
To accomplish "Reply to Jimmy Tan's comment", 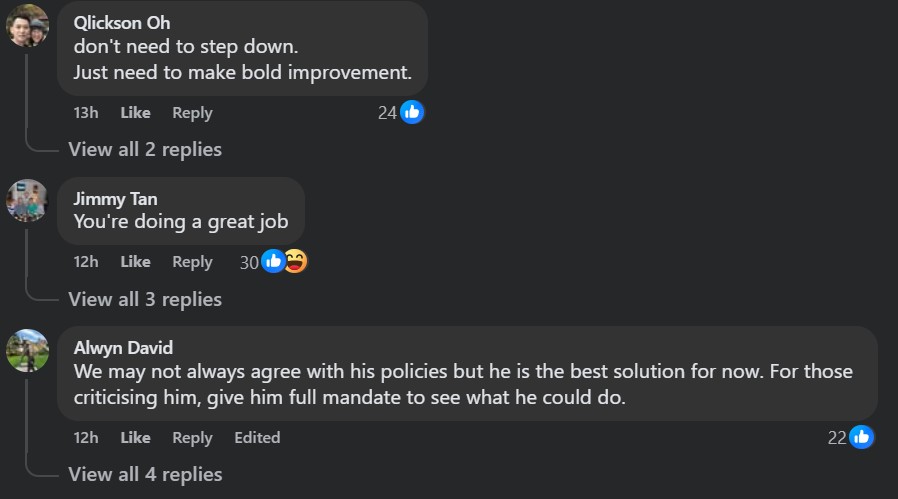I will (192, 262).
